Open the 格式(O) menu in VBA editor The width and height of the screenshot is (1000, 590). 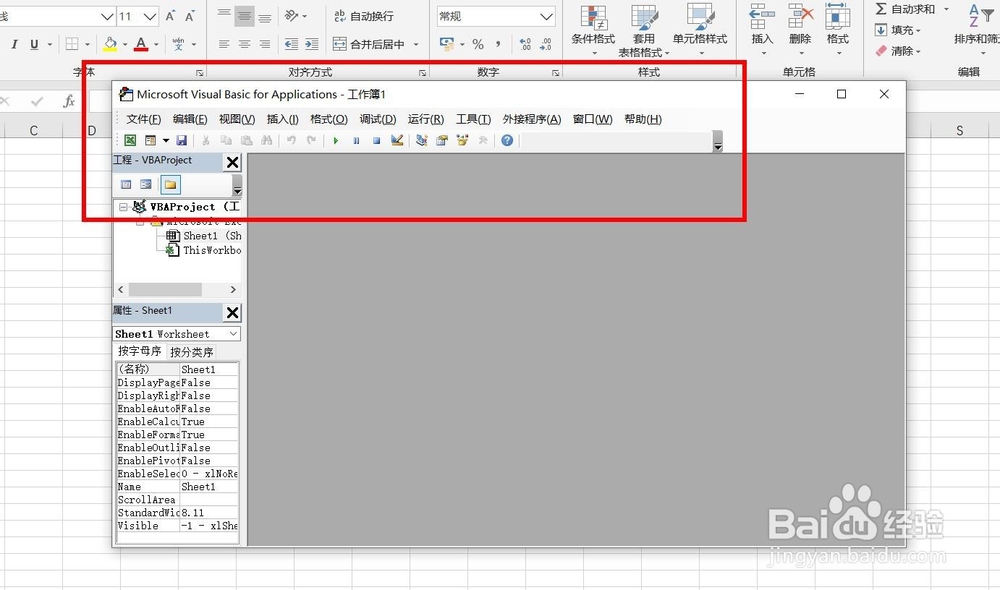click(x=328, y=119)
